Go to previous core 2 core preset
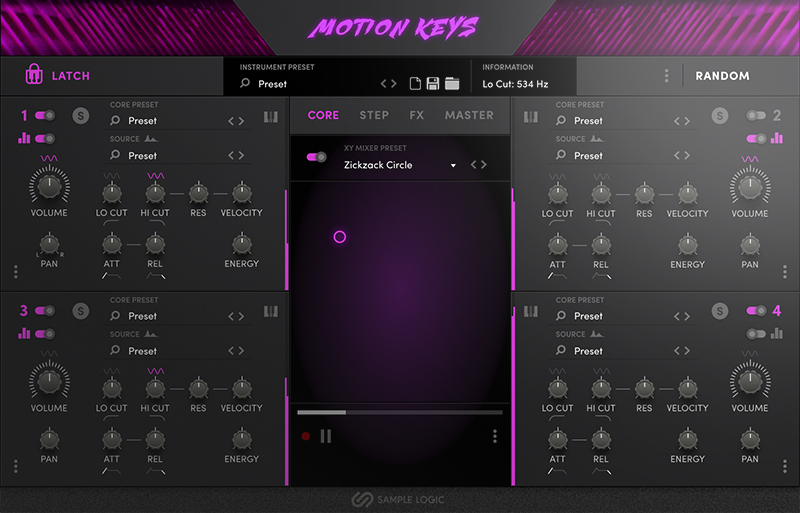The height and width of the screenshot is (513, 800). pos(677,121)
